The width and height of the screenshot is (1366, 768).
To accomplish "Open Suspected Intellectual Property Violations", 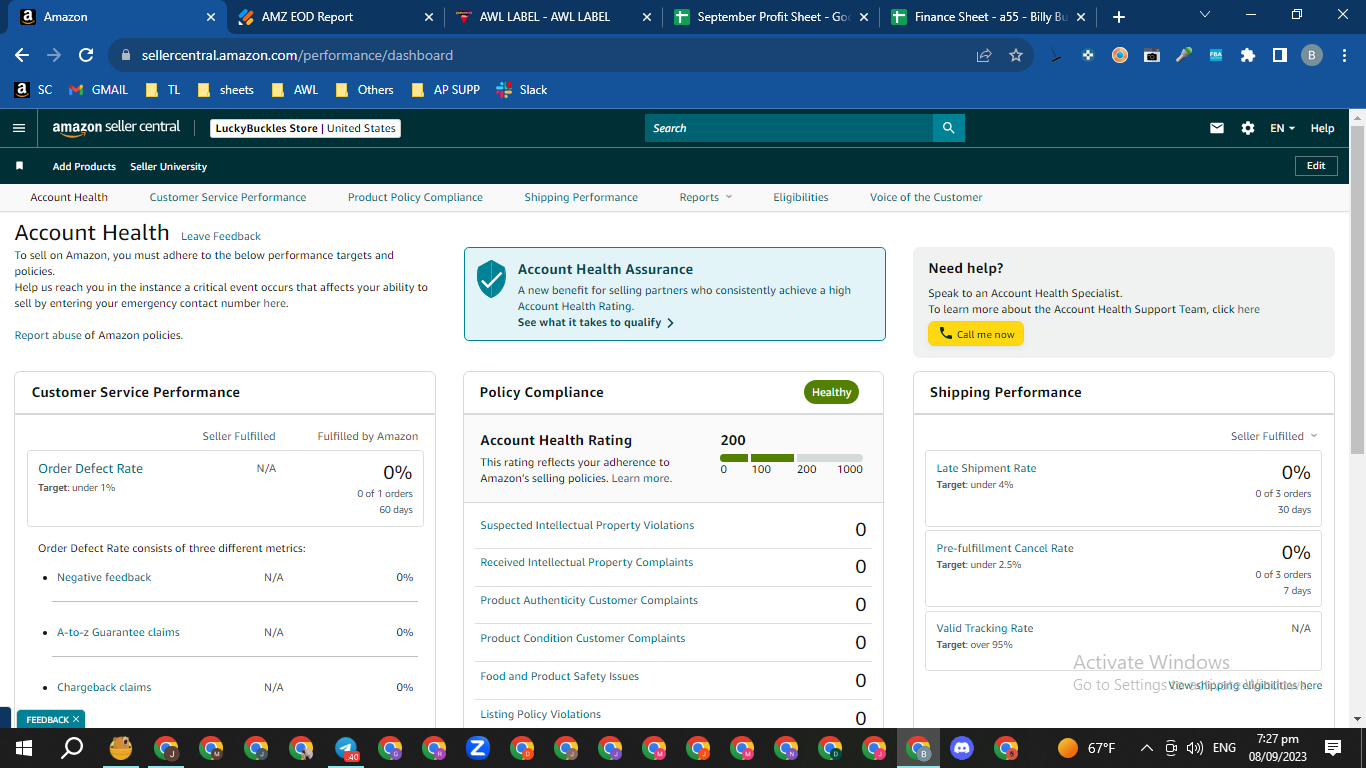I will (x=587, y=525).
